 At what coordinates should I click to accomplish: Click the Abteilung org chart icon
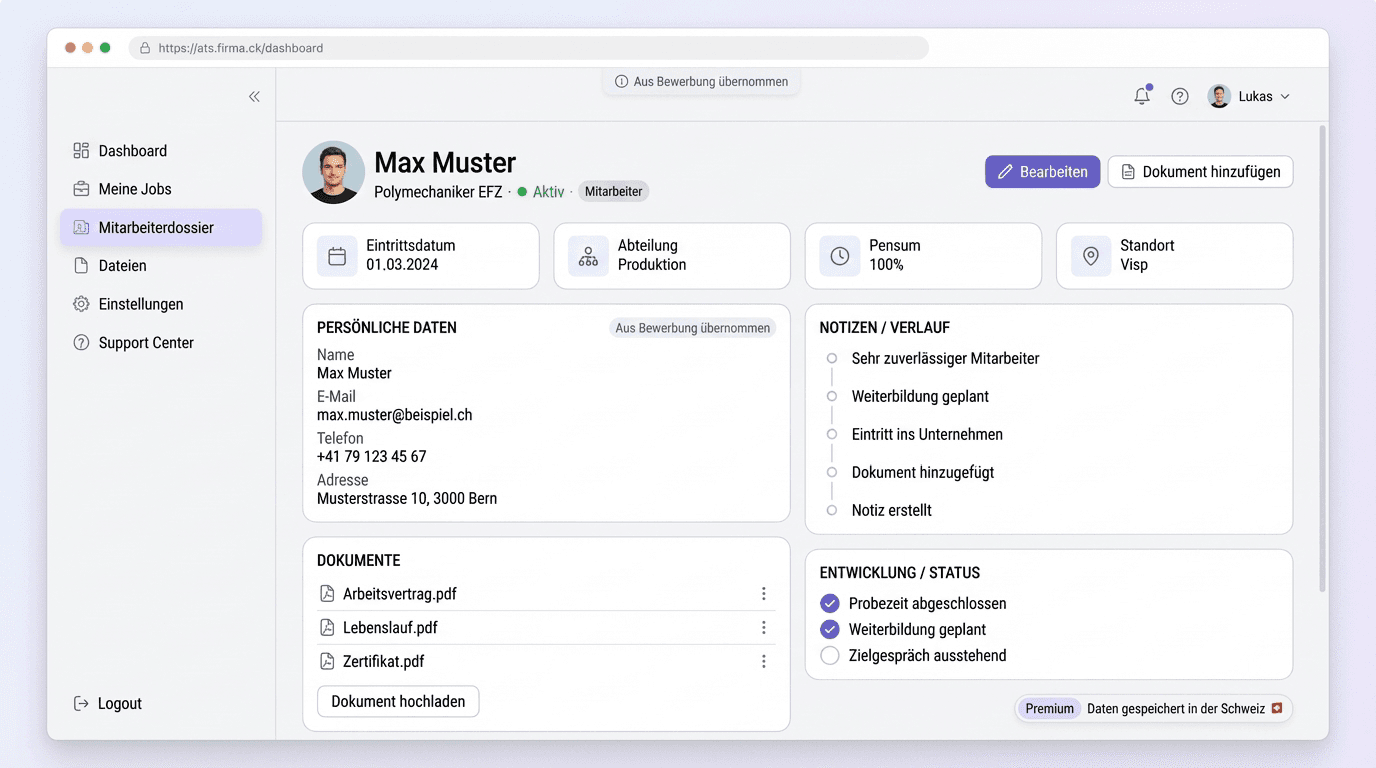[588, 256]
